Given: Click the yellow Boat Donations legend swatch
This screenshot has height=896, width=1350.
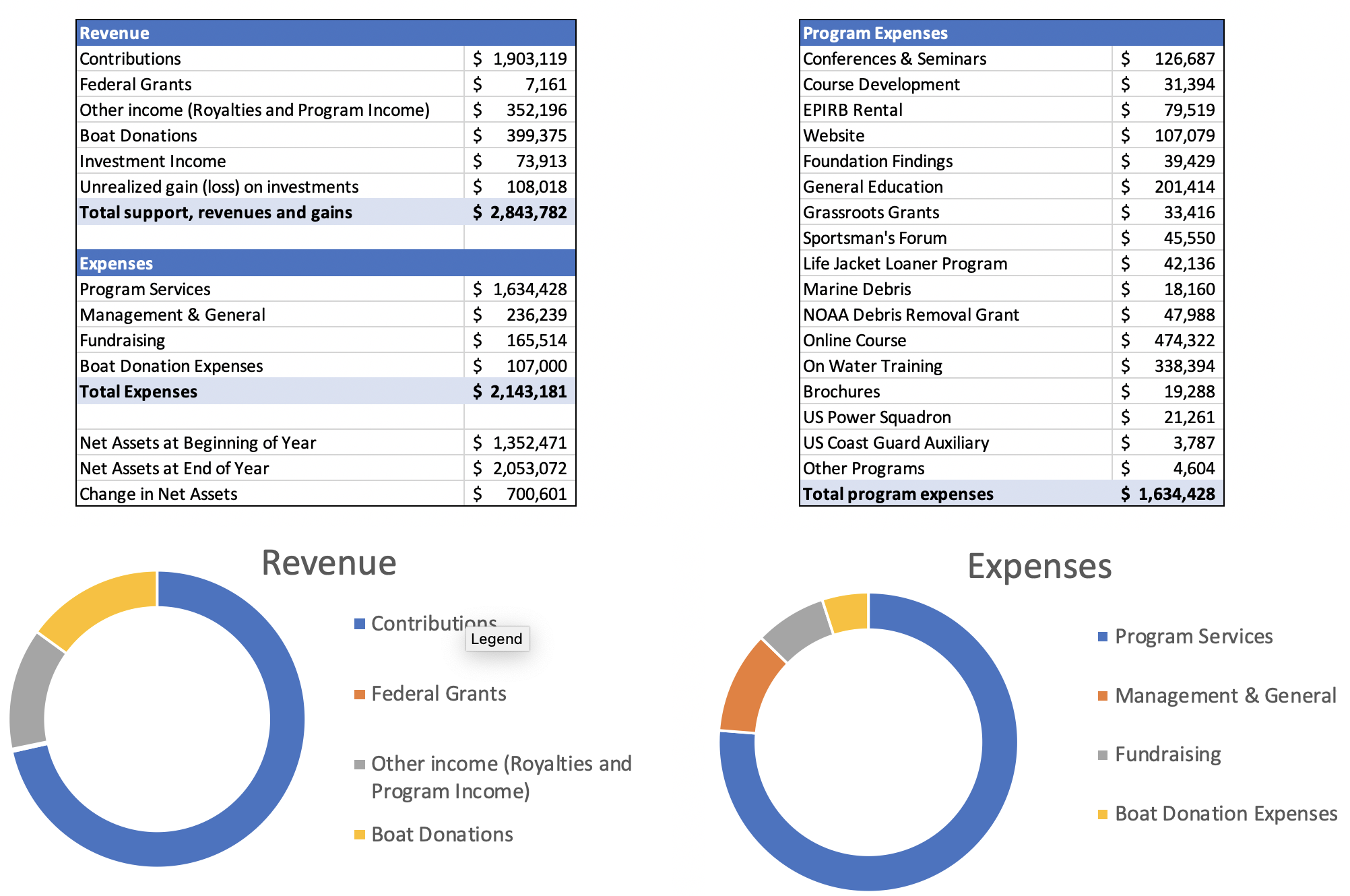Looking at the screenshot, I should click(x=360, y=835).
